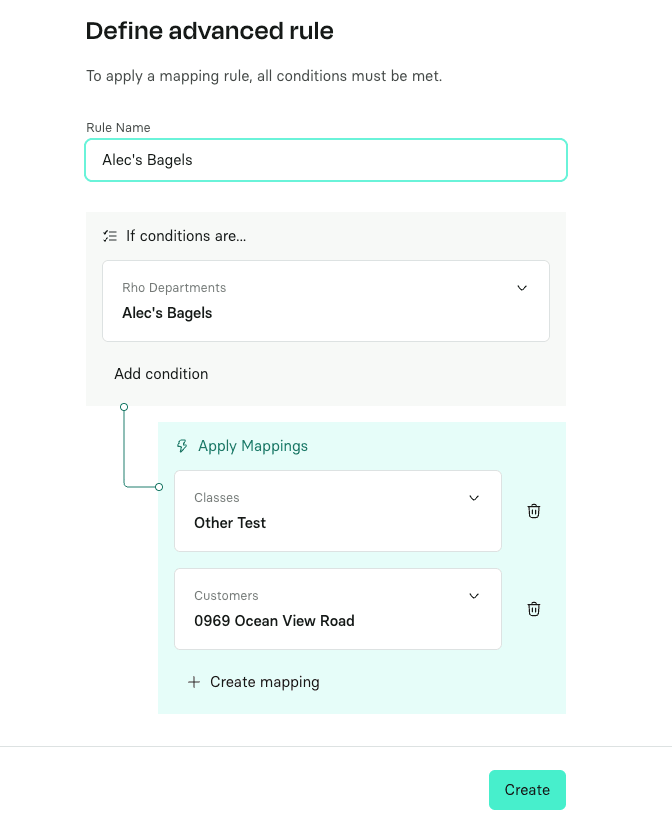672x822 pixels.
Task: Click the connector node below Add condition
Action: click(124, 407)
